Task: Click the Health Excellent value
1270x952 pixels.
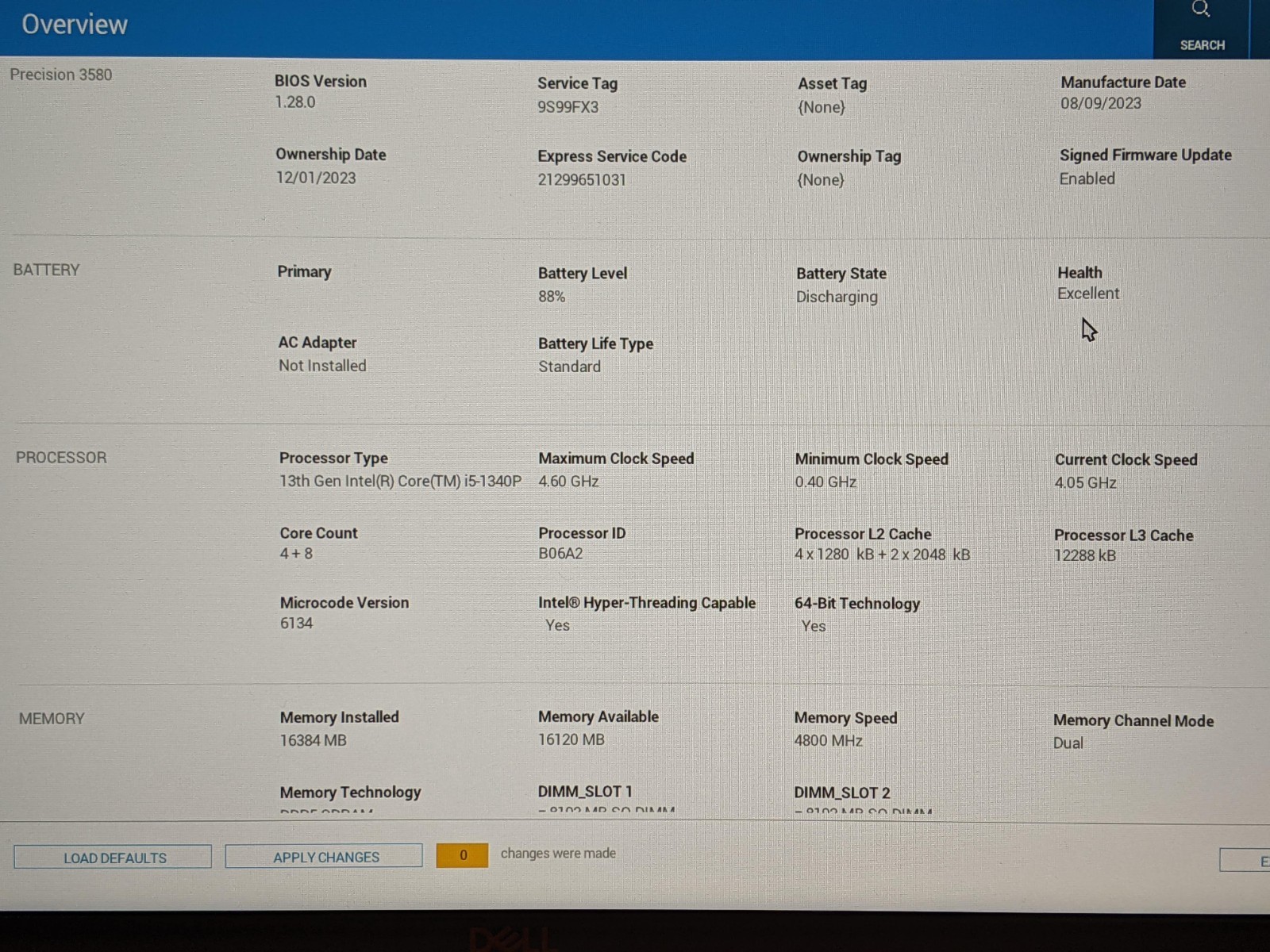Action: click(x=1088, y=294)
